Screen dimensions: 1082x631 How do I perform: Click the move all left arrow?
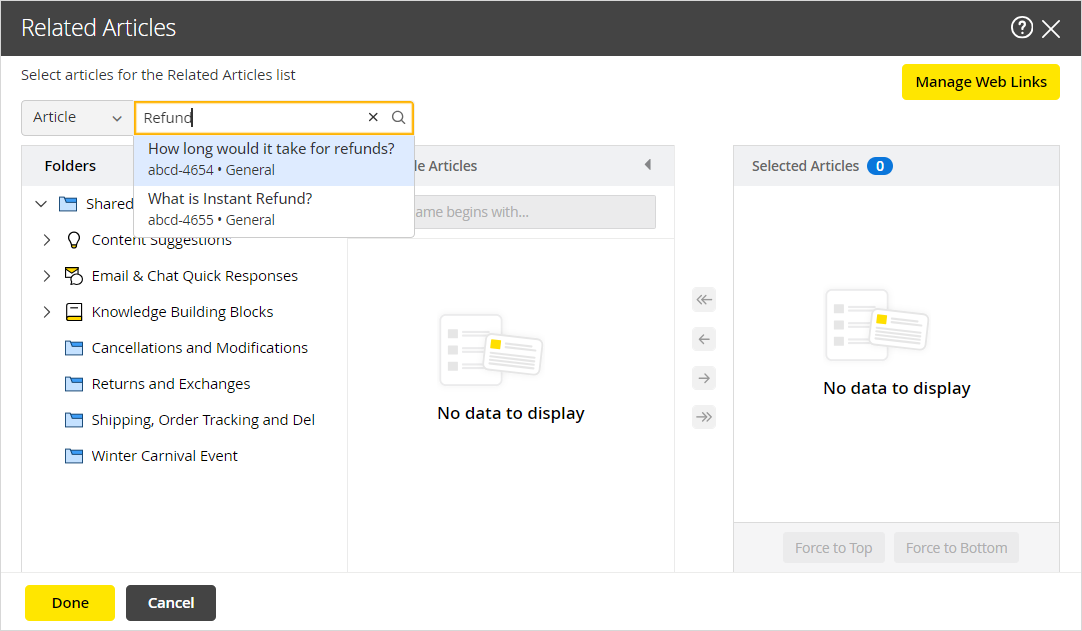[704, 300]
